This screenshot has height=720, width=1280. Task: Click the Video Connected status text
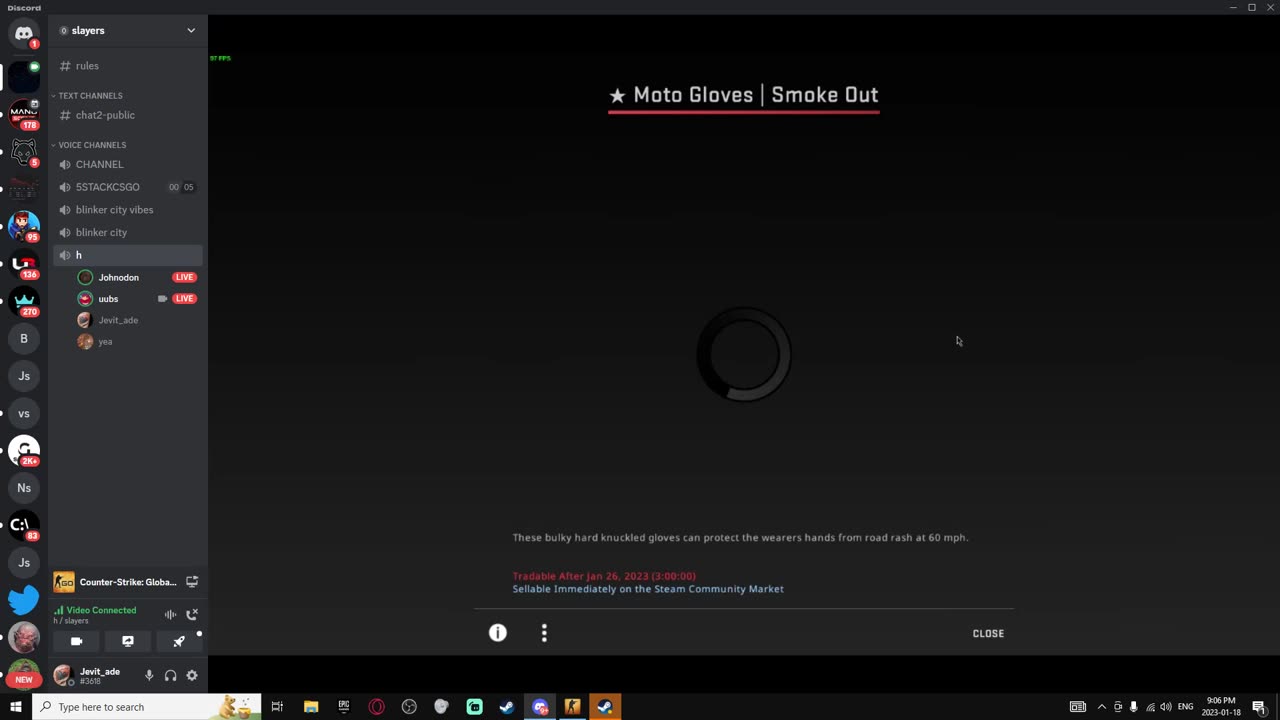point(101,610)
